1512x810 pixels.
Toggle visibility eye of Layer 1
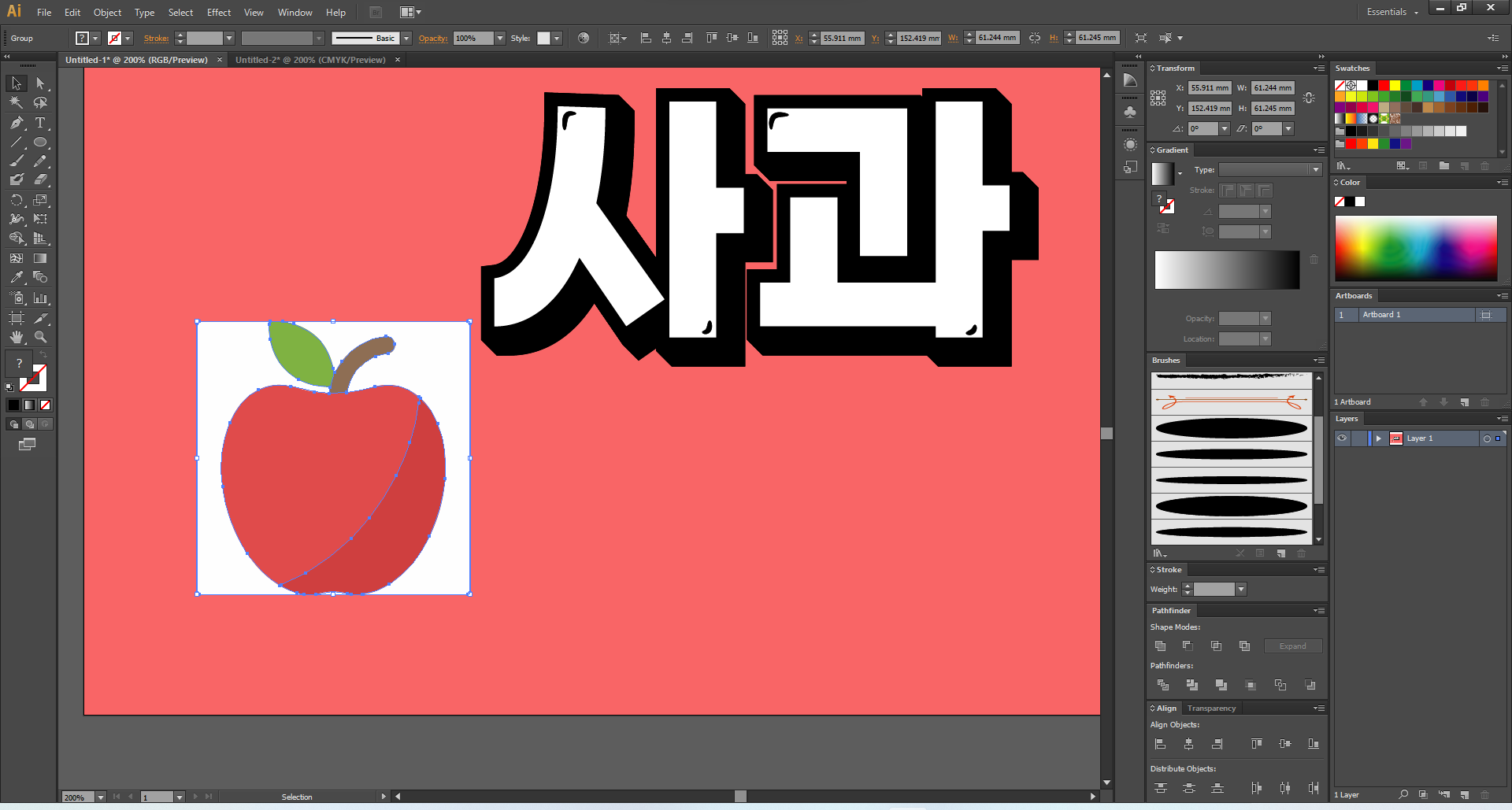[1342, 438]
